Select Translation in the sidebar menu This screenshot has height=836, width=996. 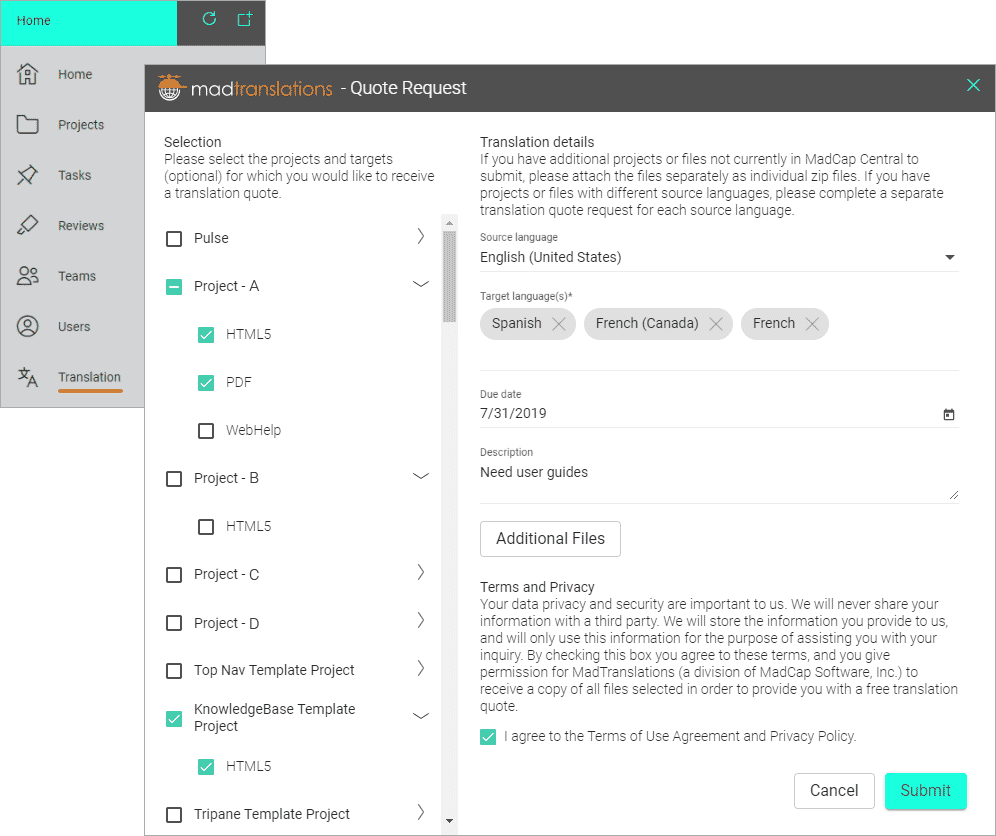(89, 377)
